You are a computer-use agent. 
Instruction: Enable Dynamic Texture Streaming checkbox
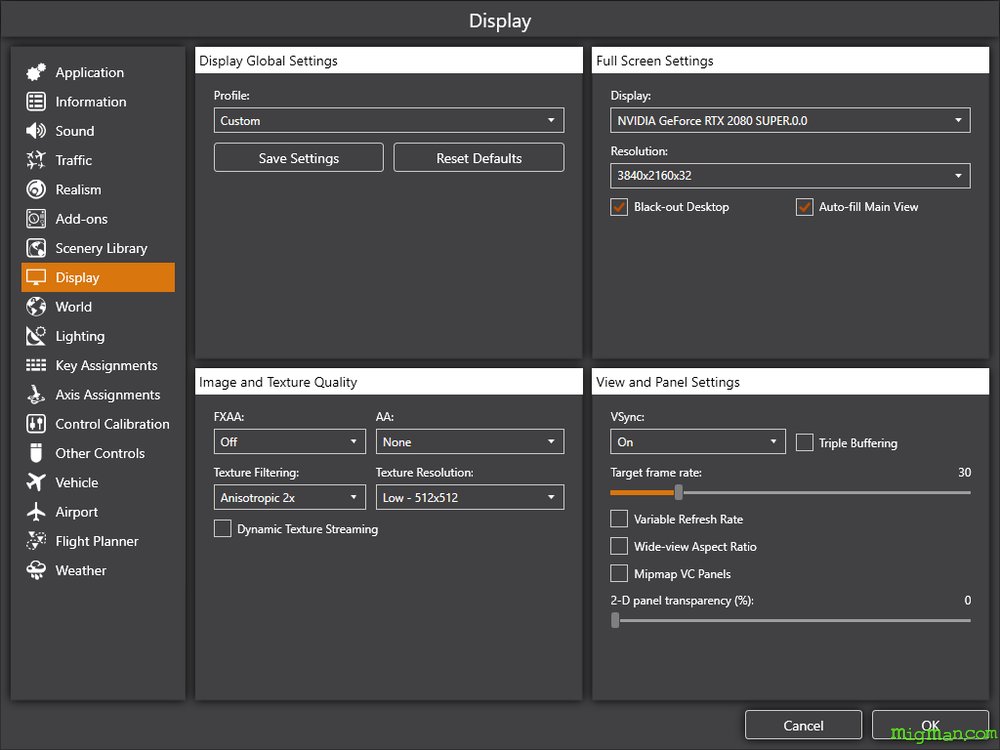tap(222, 529)
